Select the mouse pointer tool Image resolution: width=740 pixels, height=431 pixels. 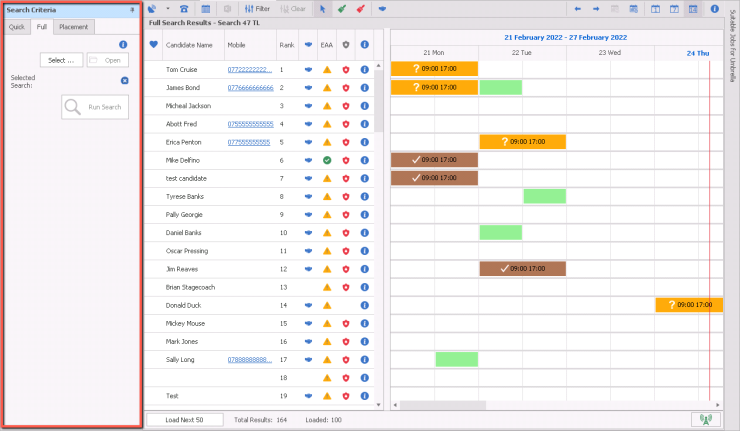click(x=323, y=8)
